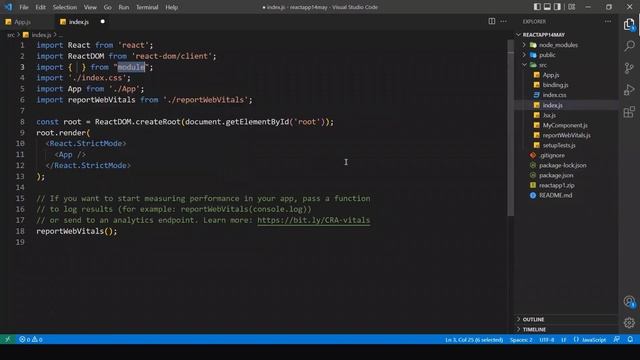This screenshot has width=640, height=360.
Task: Click the App.js file icon in explorer
Action: coord(536,75)
